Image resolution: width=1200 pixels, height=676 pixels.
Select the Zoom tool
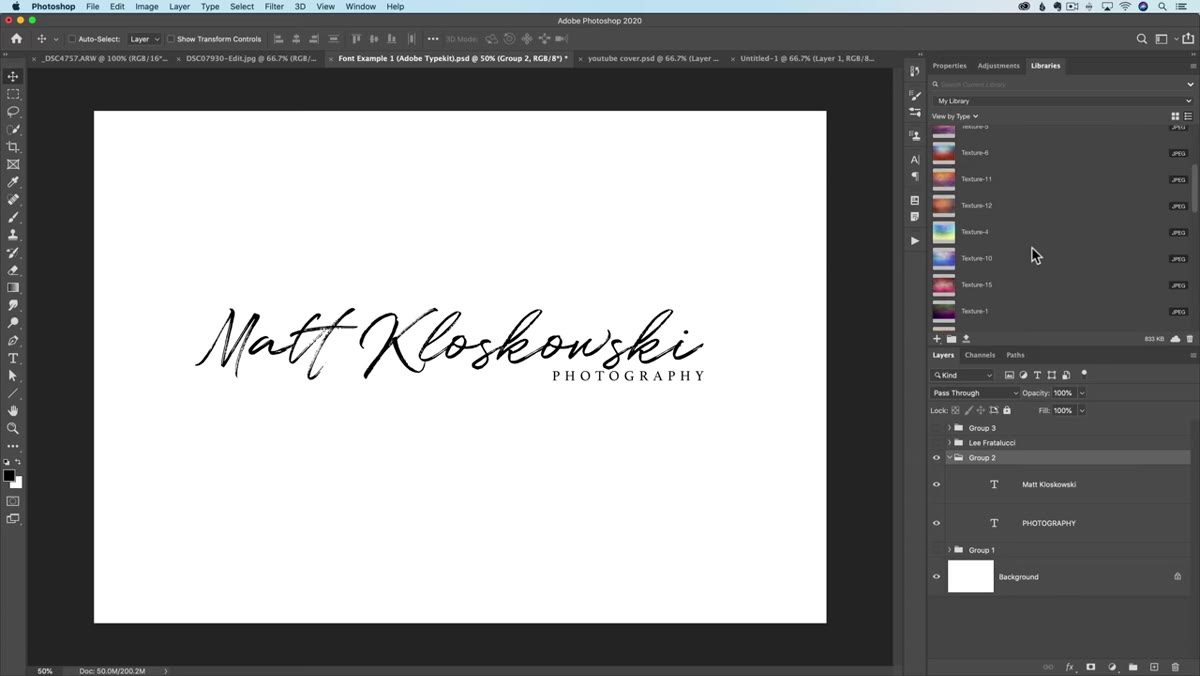(13, 428)
